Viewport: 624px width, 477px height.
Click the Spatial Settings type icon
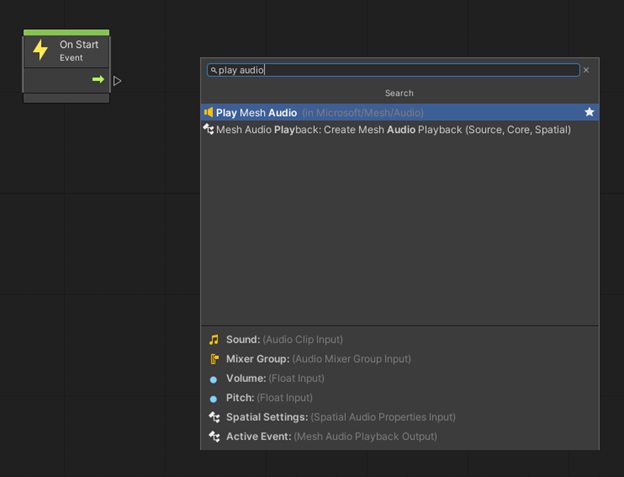(214, 417)
